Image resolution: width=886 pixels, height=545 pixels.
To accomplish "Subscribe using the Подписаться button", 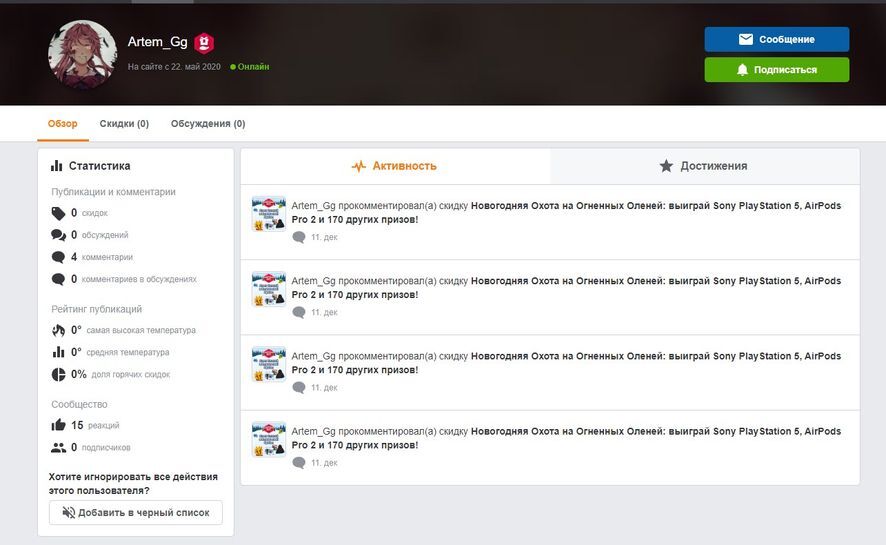I will pyautogui.click(x=776, y=70).
